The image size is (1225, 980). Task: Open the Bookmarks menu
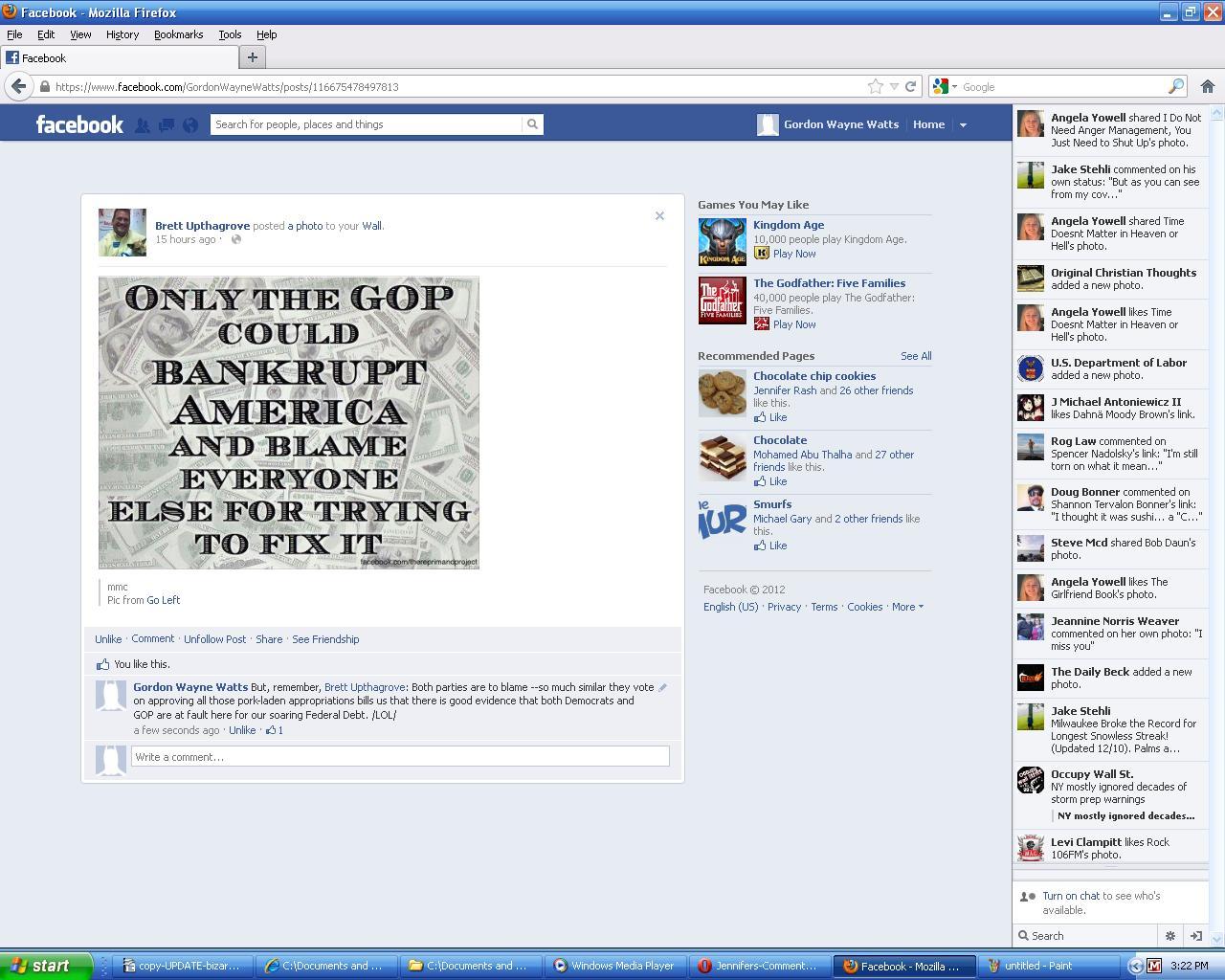178,34
